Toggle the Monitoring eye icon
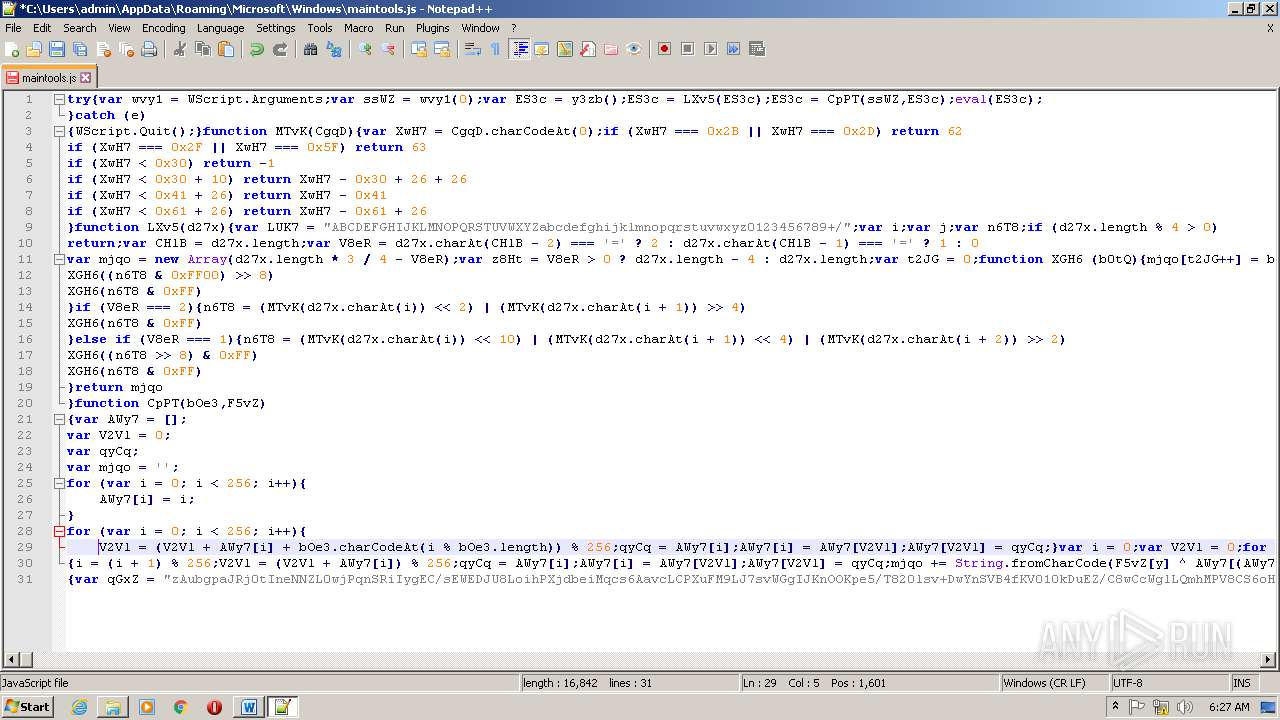The image size is (1280, 720). click(x=634, y=49)
